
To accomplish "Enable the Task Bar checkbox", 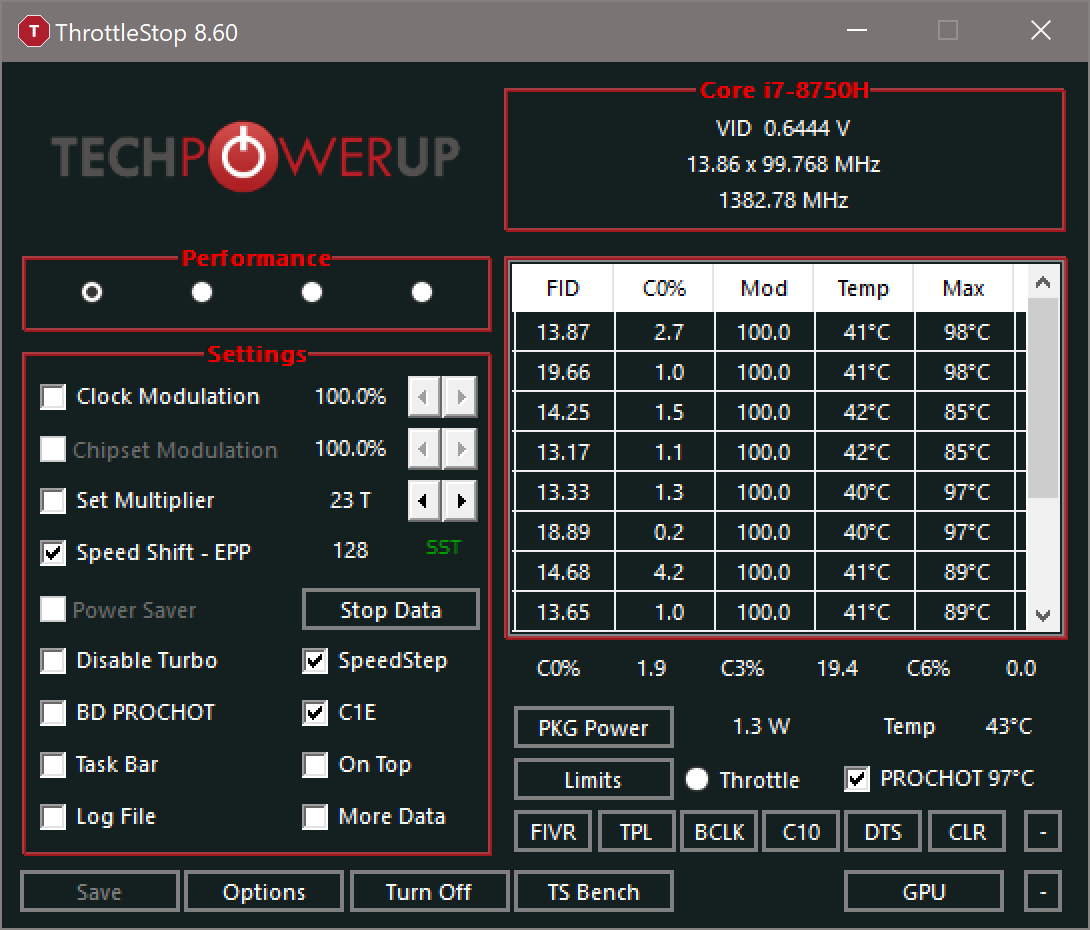I will 53,765.
